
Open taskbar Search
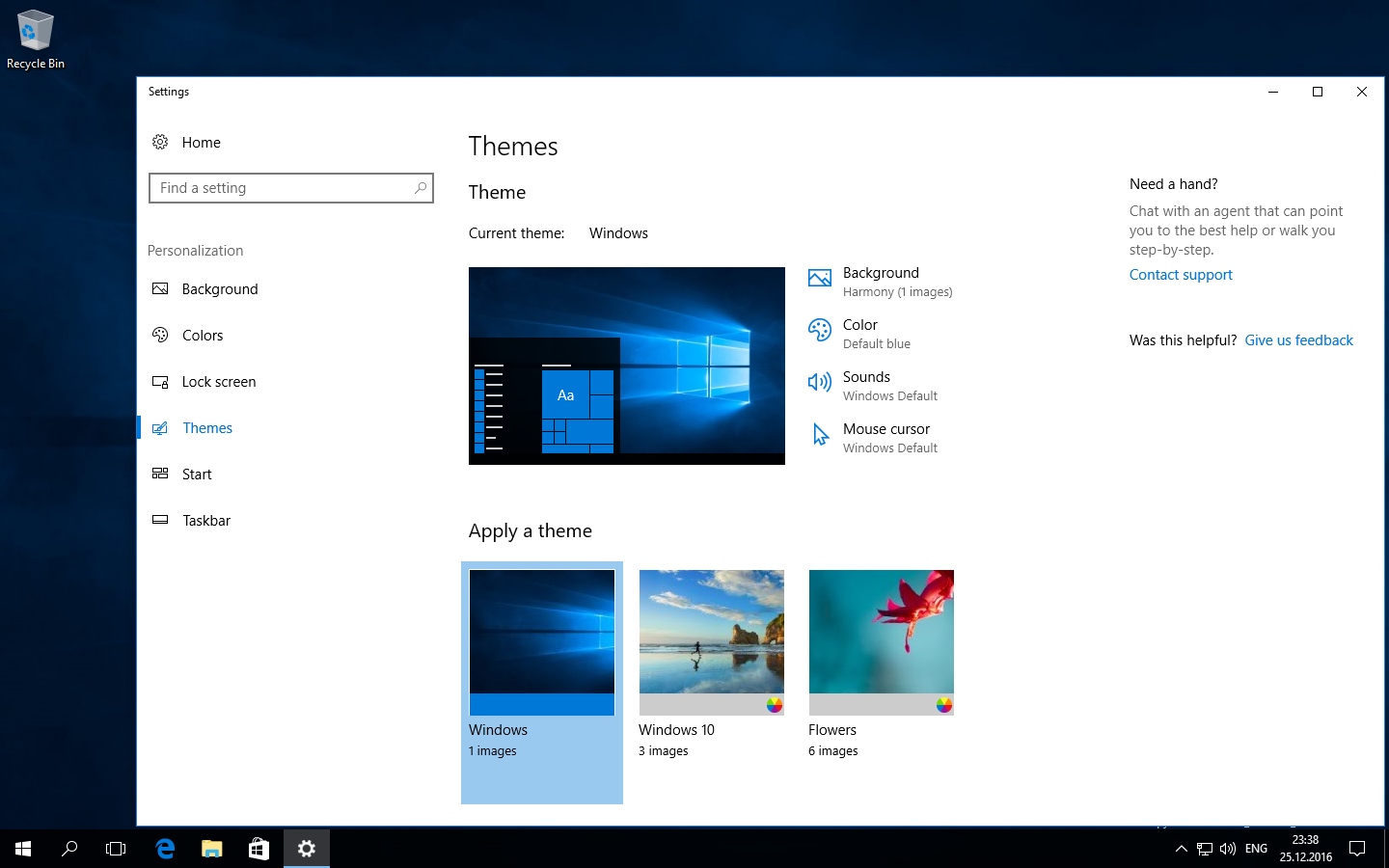click(x=69, y=849)
